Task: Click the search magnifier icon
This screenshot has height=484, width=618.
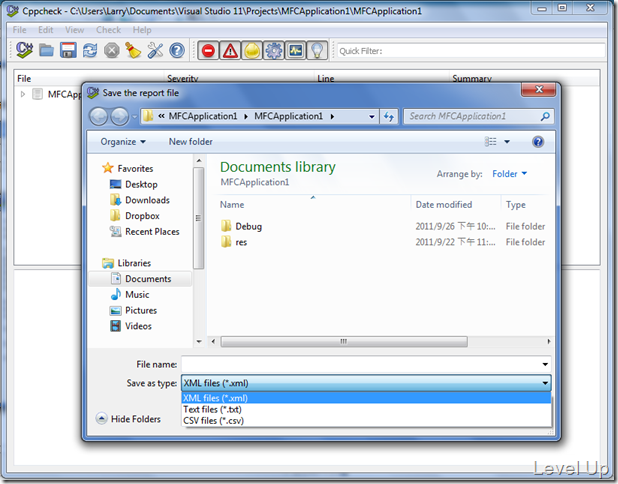Action: pyautogui.click(x=545, y=116)
